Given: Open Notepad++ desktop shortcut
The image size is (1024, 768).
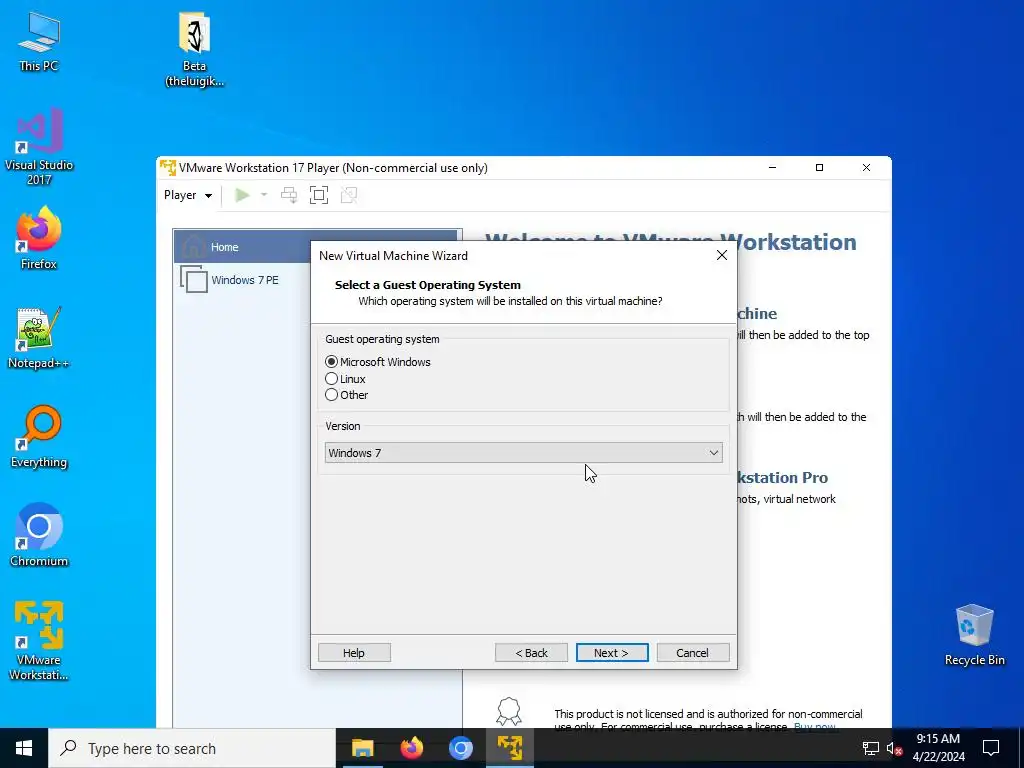Looking at the screenshot, I should click(x=39, y=338).
